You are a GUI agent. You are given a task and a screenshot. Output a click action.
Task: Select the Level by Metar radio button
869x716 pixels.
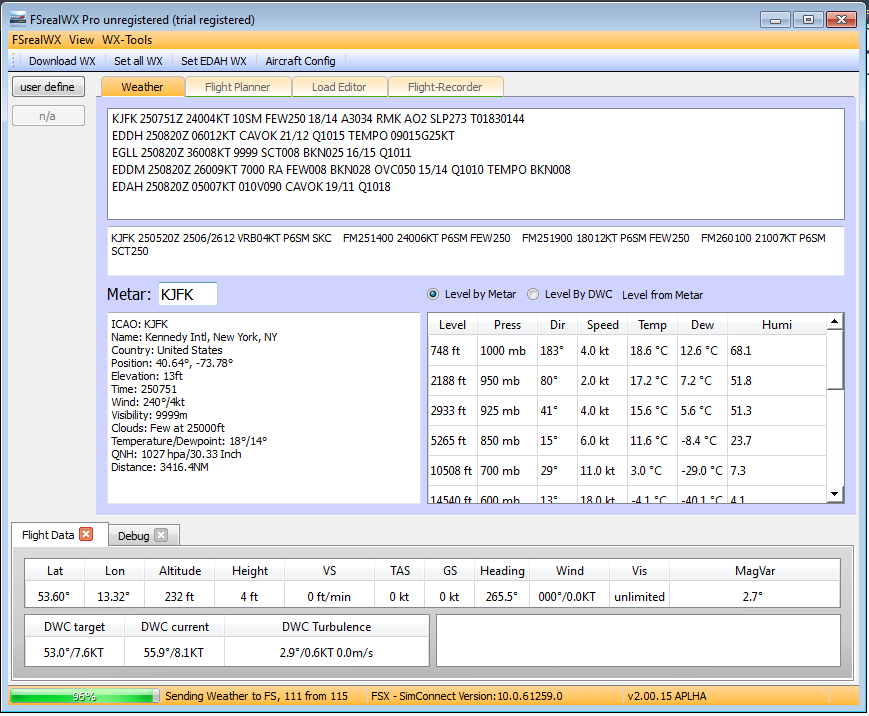(433, 294)
